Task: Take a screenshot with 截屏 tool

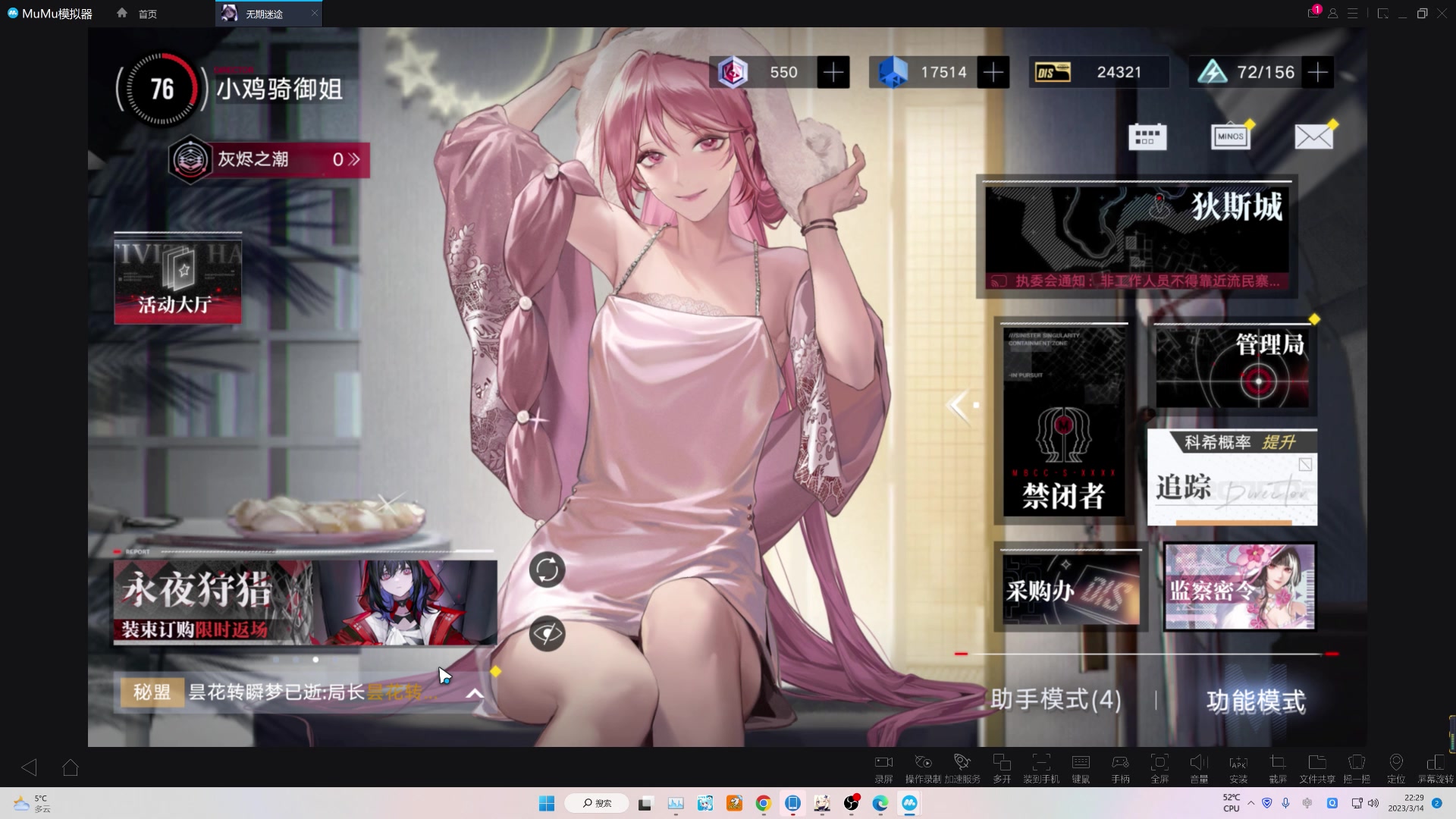Action: 1278,767
